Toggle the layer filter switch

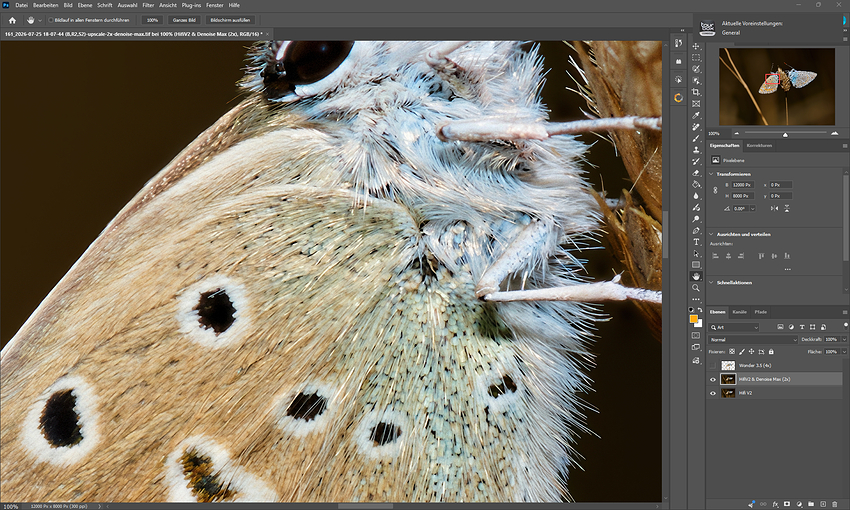coord(846,326)
